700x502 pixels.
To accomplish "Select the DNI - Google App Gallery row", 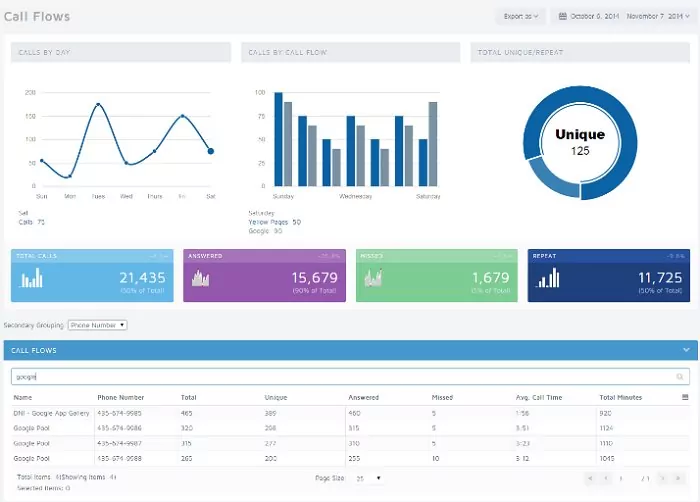I will pos(50,412).
